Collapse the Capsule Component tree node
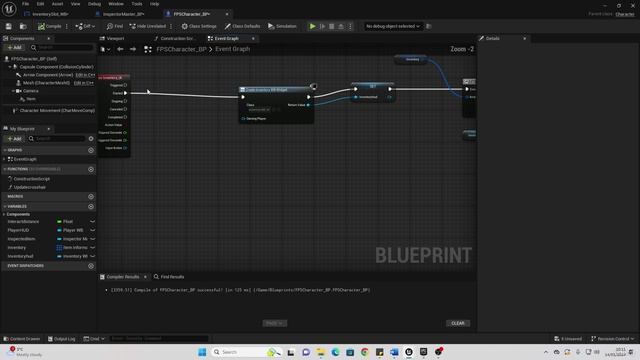This screenshot has height=360, width=640. point(10,67)
